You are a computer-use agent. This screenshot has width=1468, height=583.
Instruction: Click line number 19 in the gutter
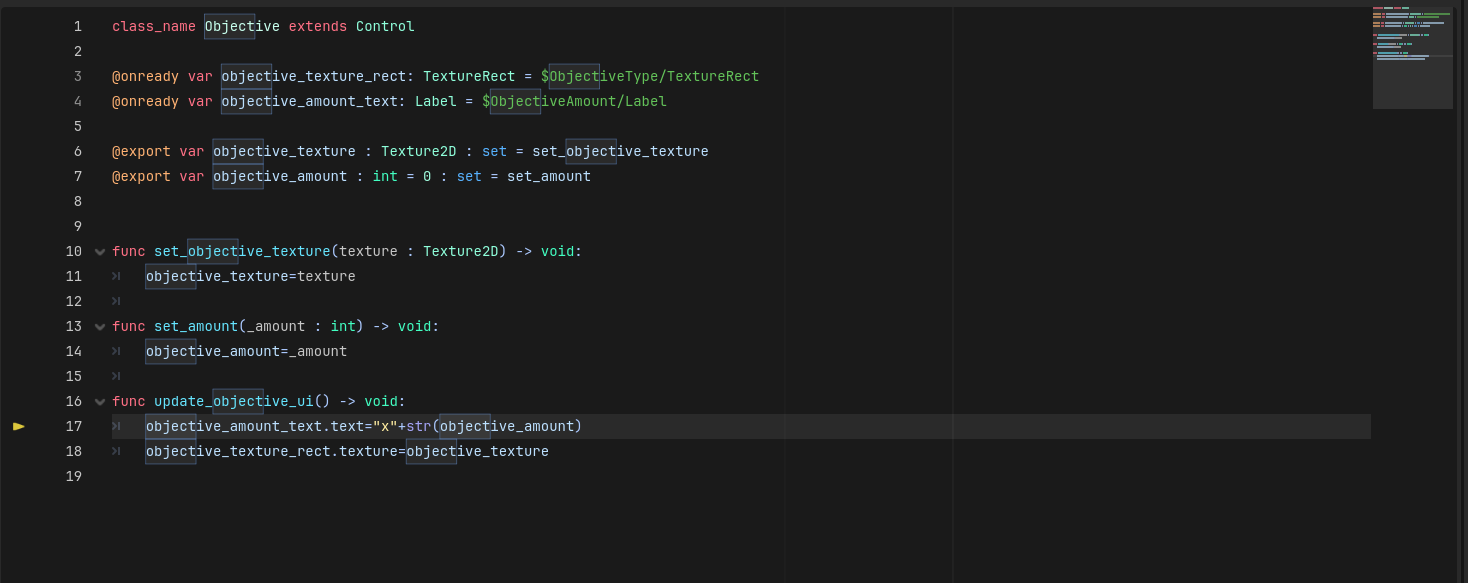[x=73, y=476]
